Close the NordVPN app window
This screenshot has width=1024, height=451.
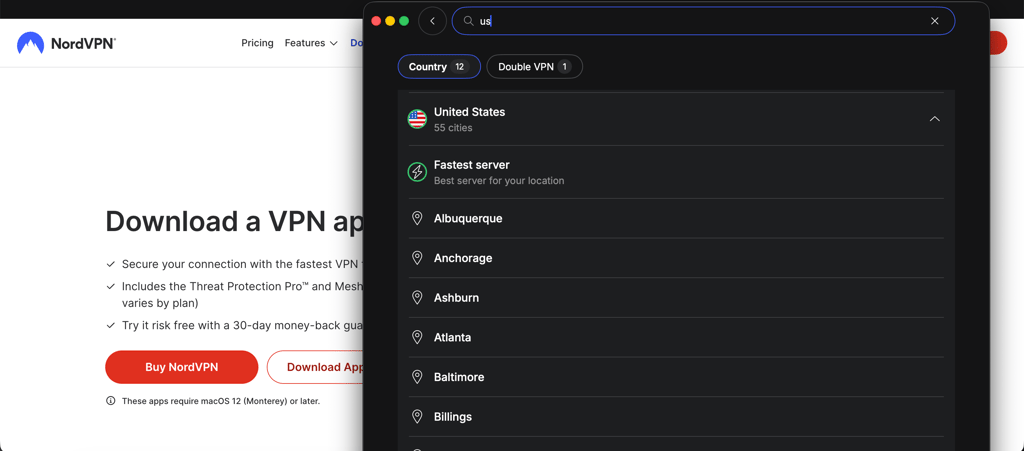(x=376, y=21)
